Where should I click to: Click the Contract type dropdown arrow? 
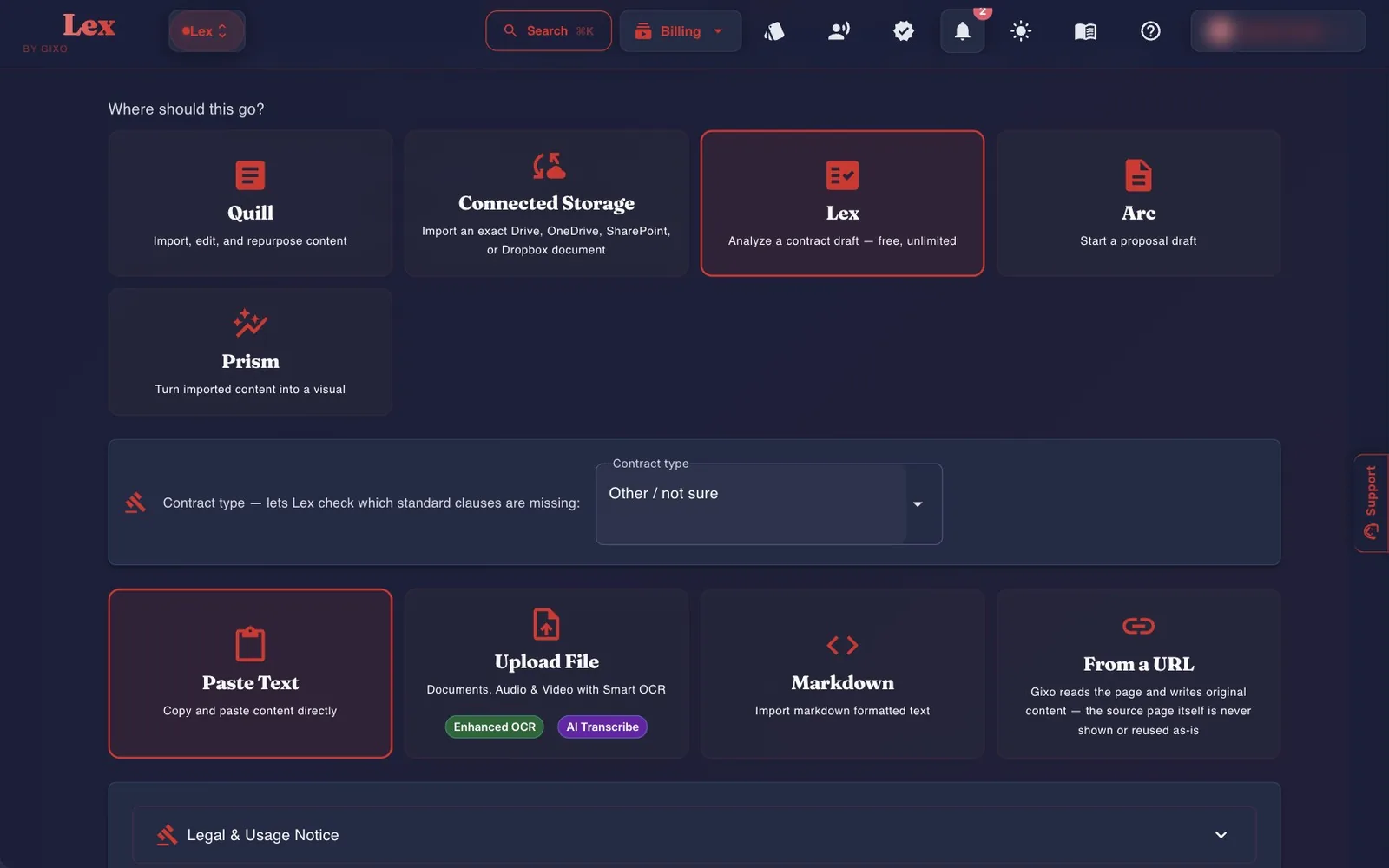coord(918,504)
